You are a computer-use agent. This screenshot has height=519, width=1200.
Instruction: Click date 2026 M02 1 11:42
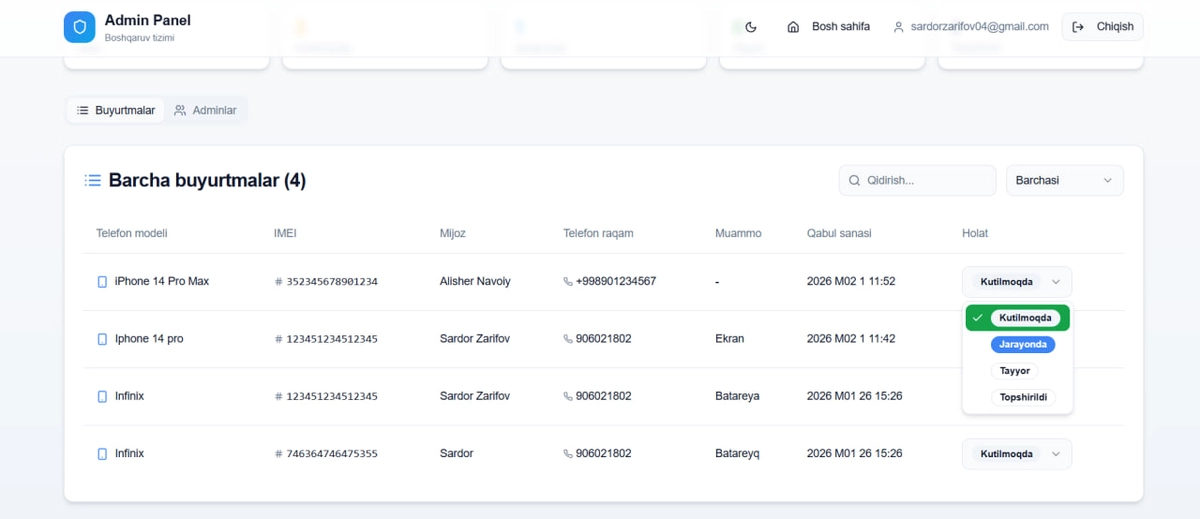coord(851,339)
